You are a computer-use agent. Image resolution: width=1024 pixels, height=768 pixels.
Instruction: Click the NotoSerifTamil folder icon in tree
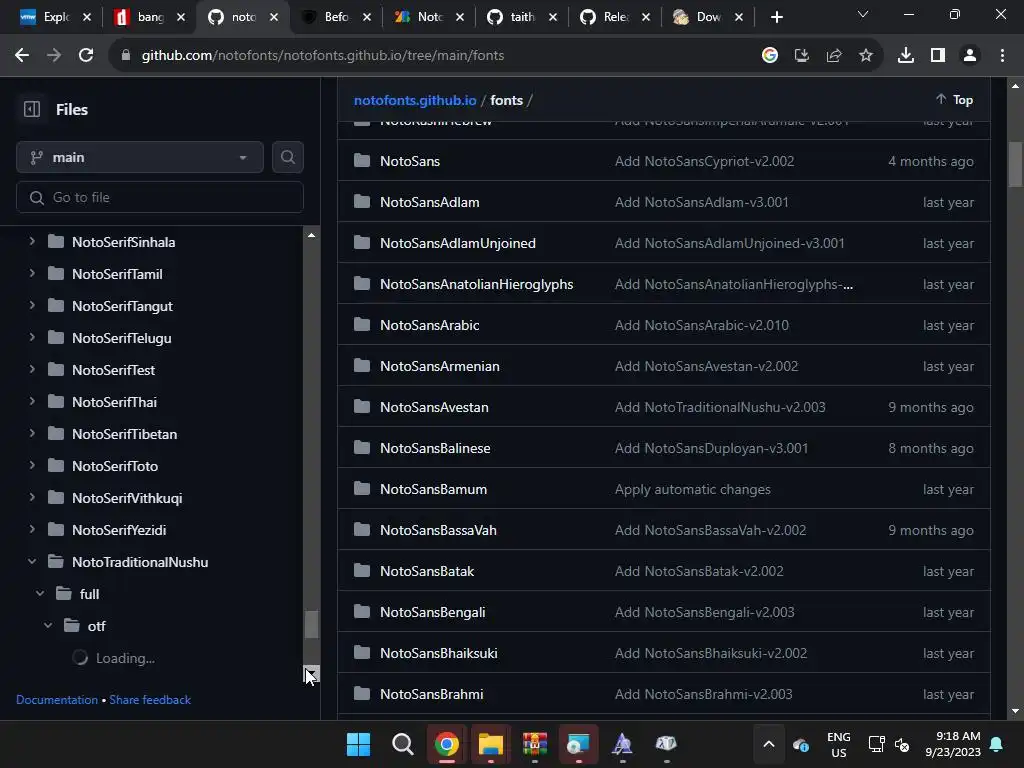56,274
